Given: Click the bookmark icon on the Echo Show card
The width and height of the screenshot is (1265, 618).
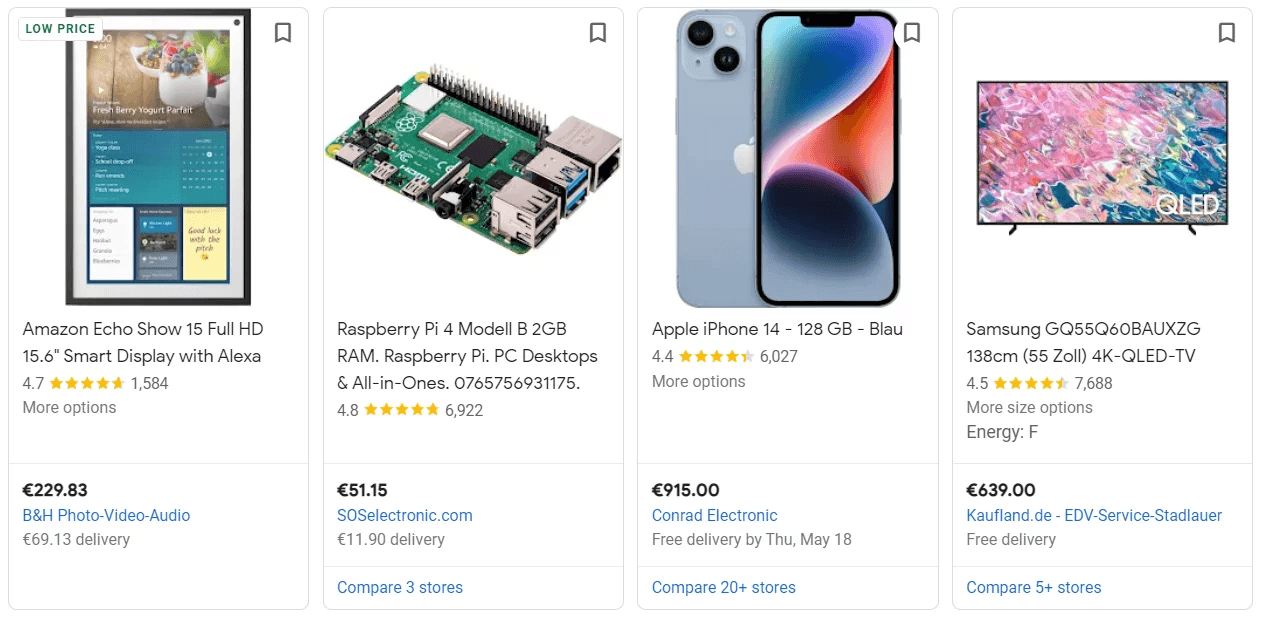Looking at the screenshot, I should coord(283,33).
